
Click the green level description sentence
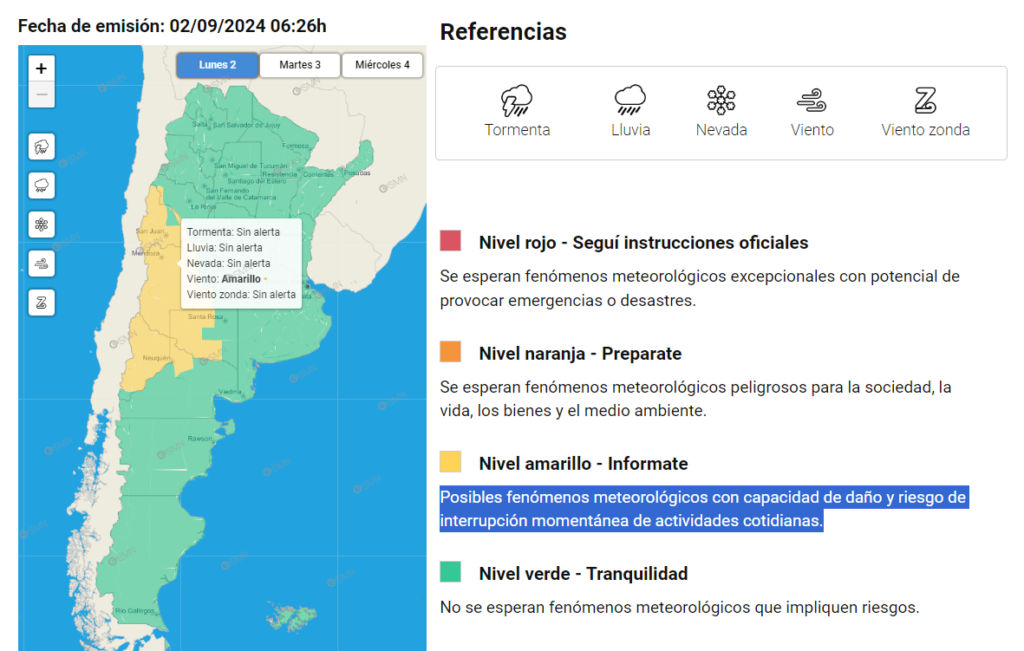point(679,607)
